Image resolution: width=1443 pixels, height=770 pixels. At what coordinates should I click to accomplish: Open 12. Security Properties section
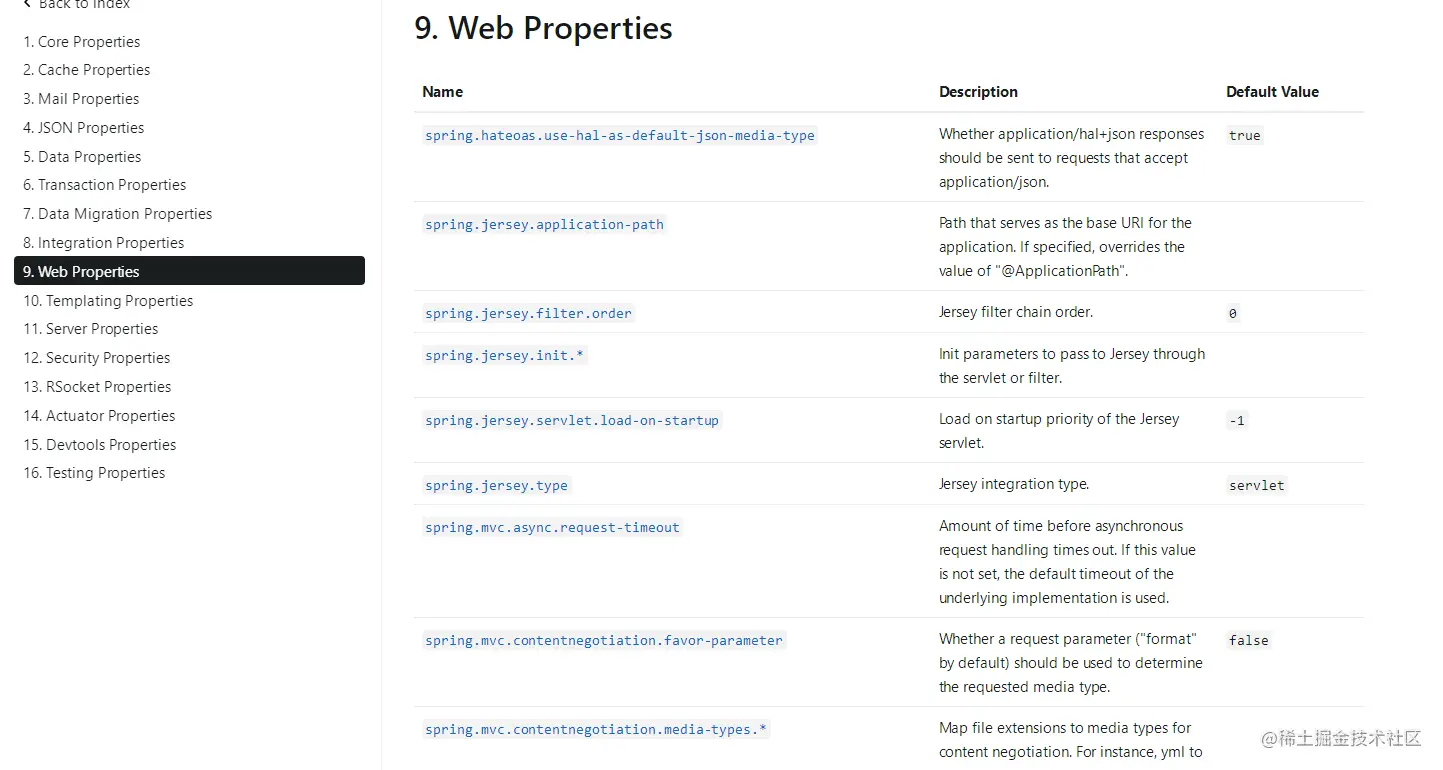click(x=97, y=358)
